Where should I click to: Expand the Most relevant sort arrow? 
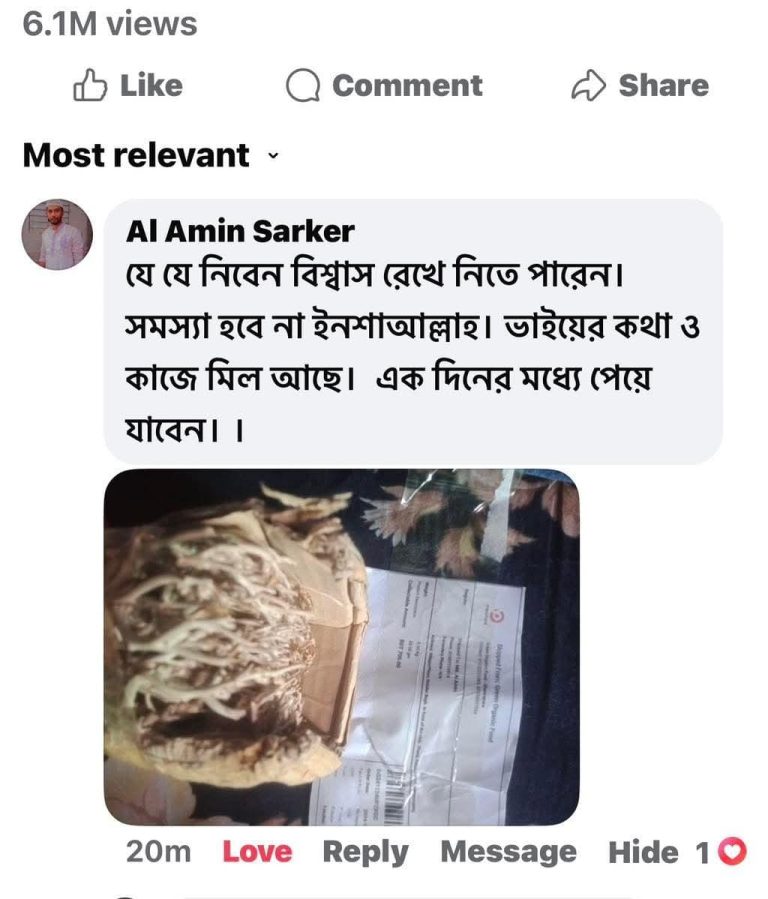[274, 155]
